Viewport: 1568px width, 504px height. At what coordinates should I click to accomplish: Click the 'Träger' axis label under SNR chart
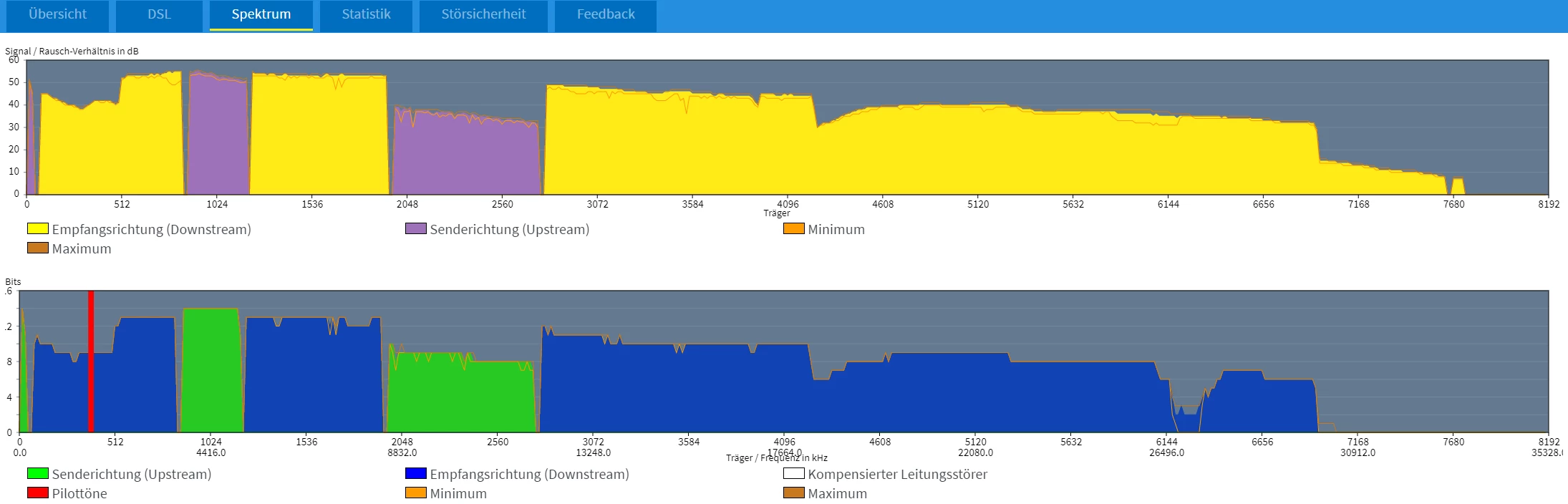point(777,213)
